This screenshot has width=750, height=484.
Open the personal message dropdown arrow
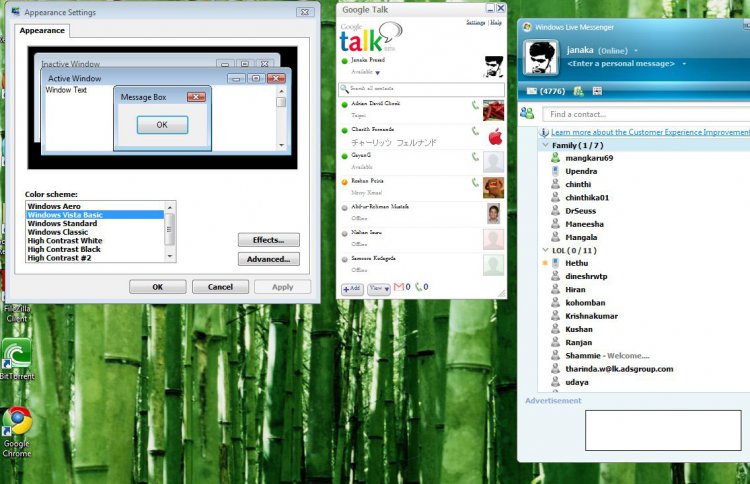click(684, 64)
